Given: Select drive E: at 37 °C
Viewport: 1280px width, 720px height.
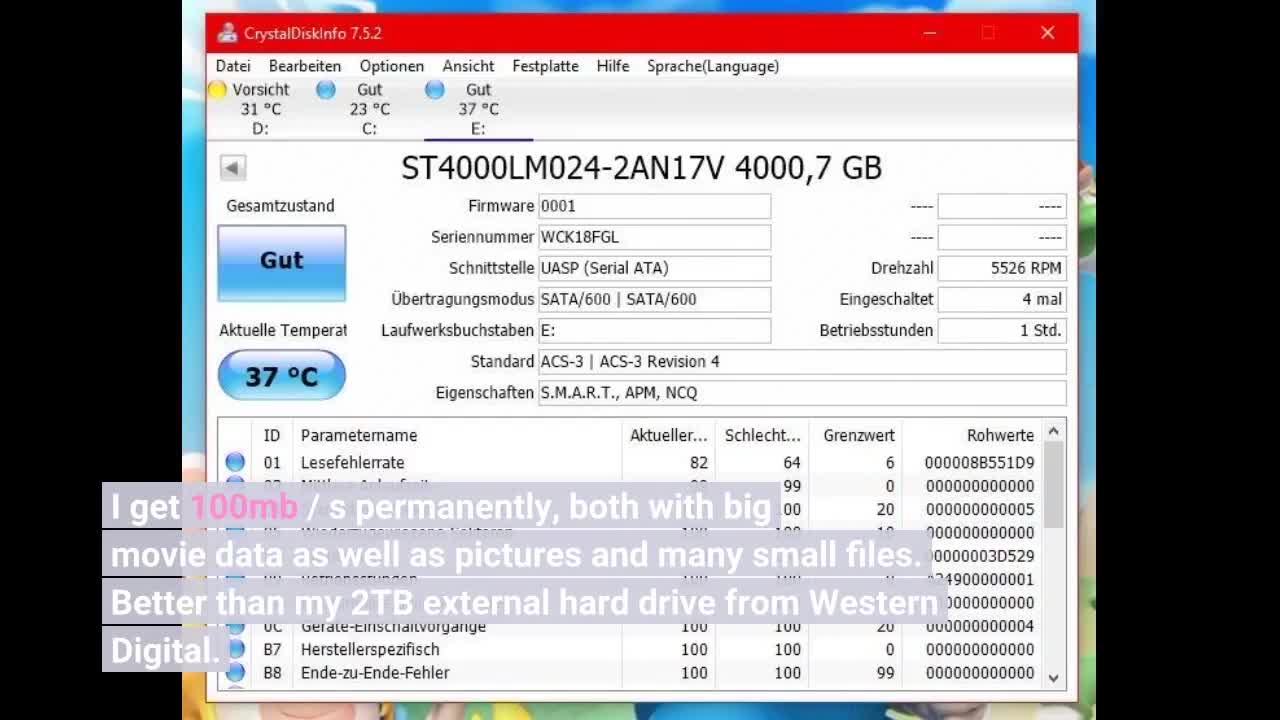Looking at the screenshot, I should (x=478, y=109).
